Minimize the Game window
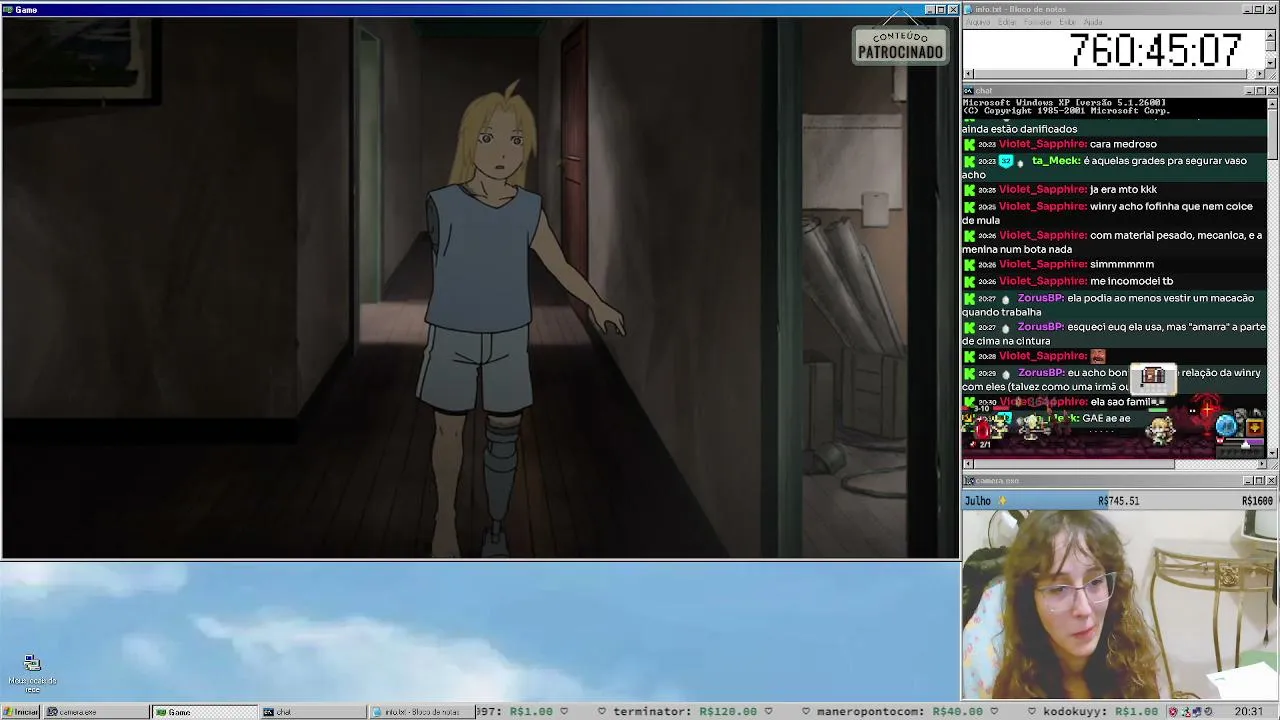The image size is (1280, 720). click(x=929, y=10)
